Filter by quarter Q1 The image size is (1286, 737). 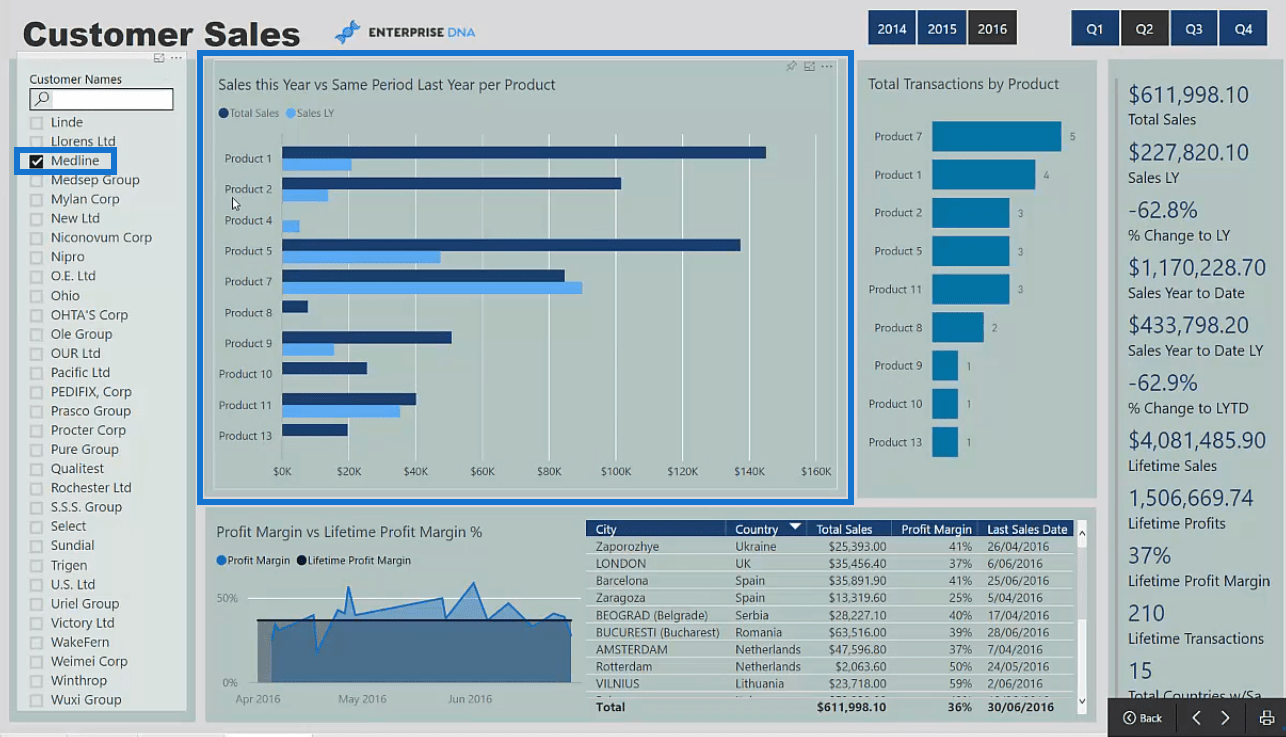tap(1095, 29)
